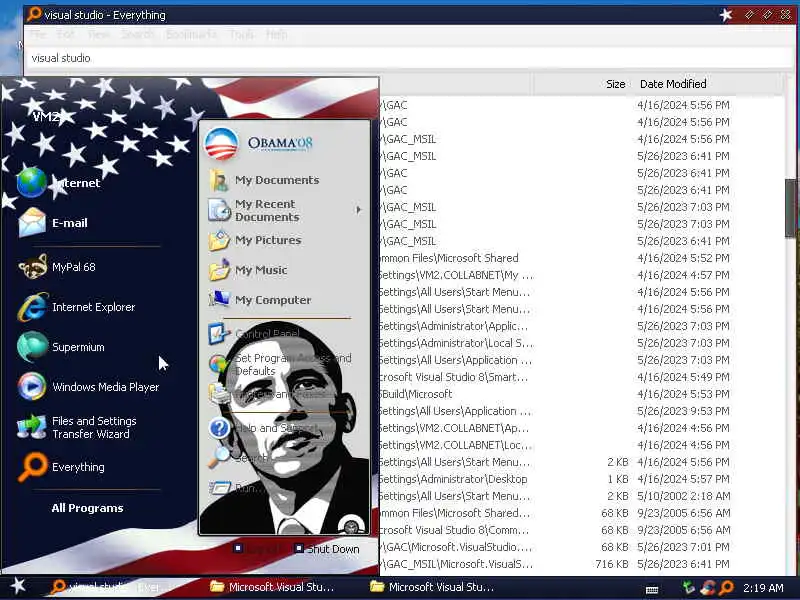Open Control Panel from Start menu
Viewport: 800px width, 600px height.
(254, 334)
